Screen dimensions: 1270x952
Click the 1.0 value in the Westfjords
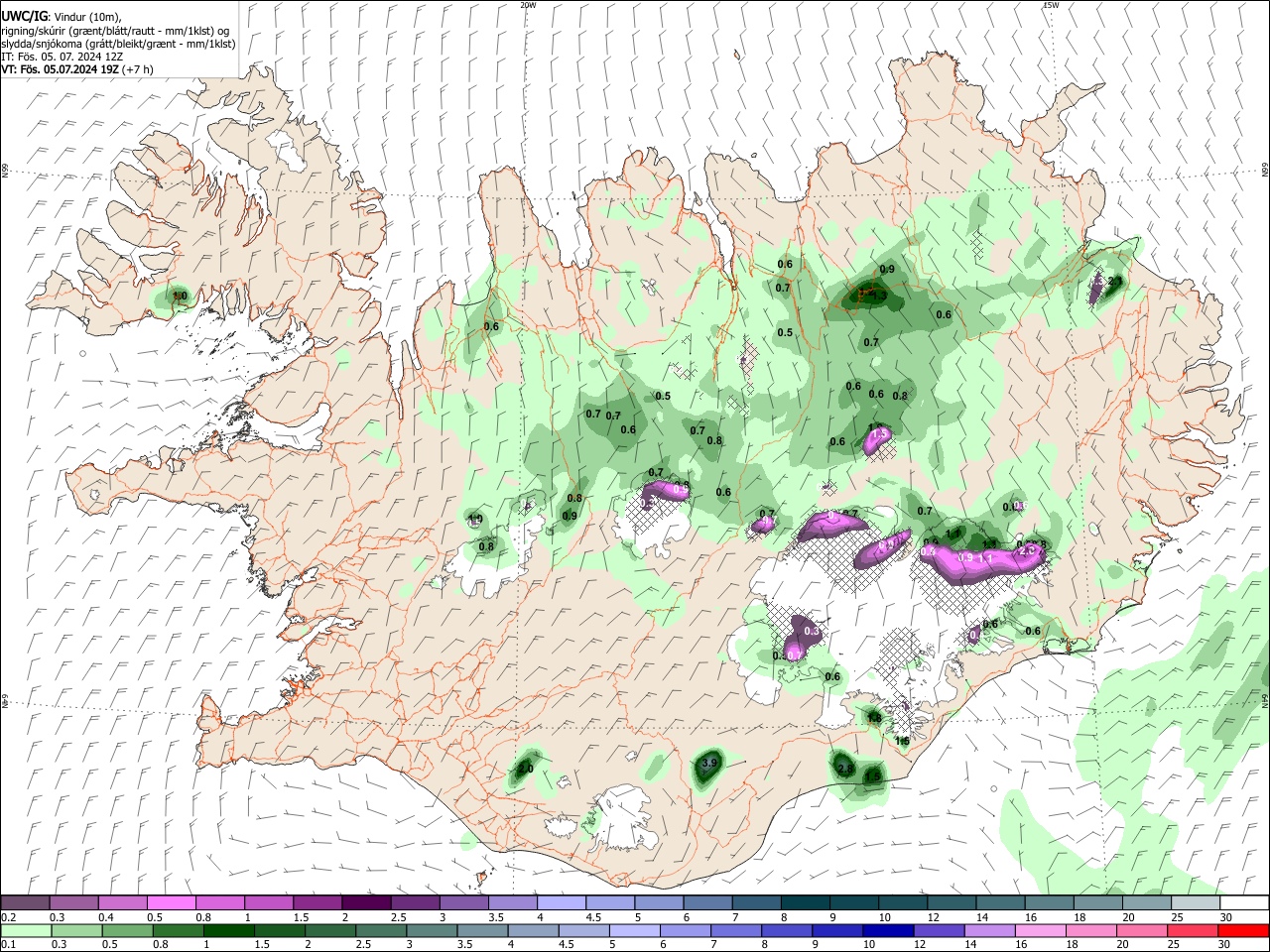pyautogui.click(x=180, y=296)
